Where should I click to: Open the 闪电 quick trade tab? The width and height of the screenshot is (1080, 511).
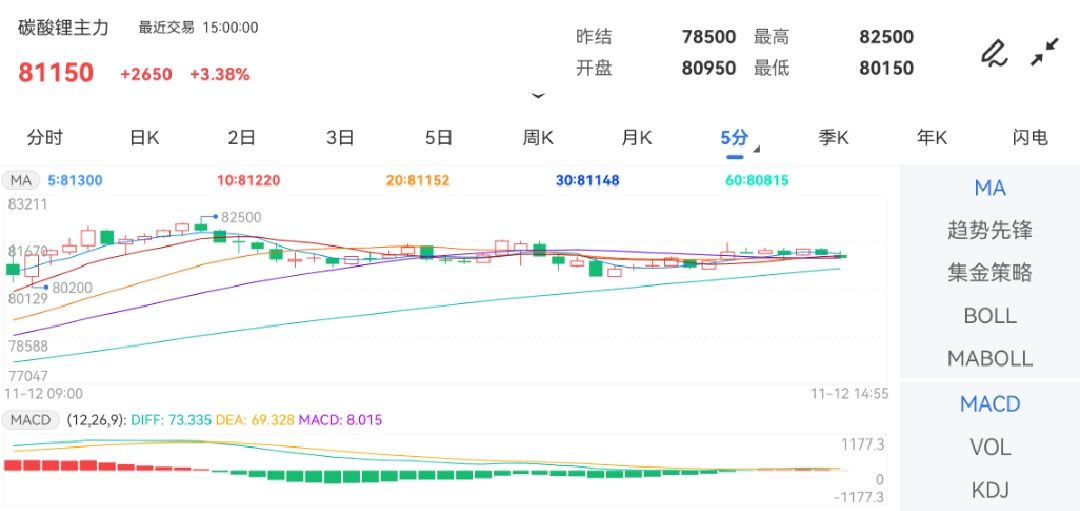(1030, 138)
